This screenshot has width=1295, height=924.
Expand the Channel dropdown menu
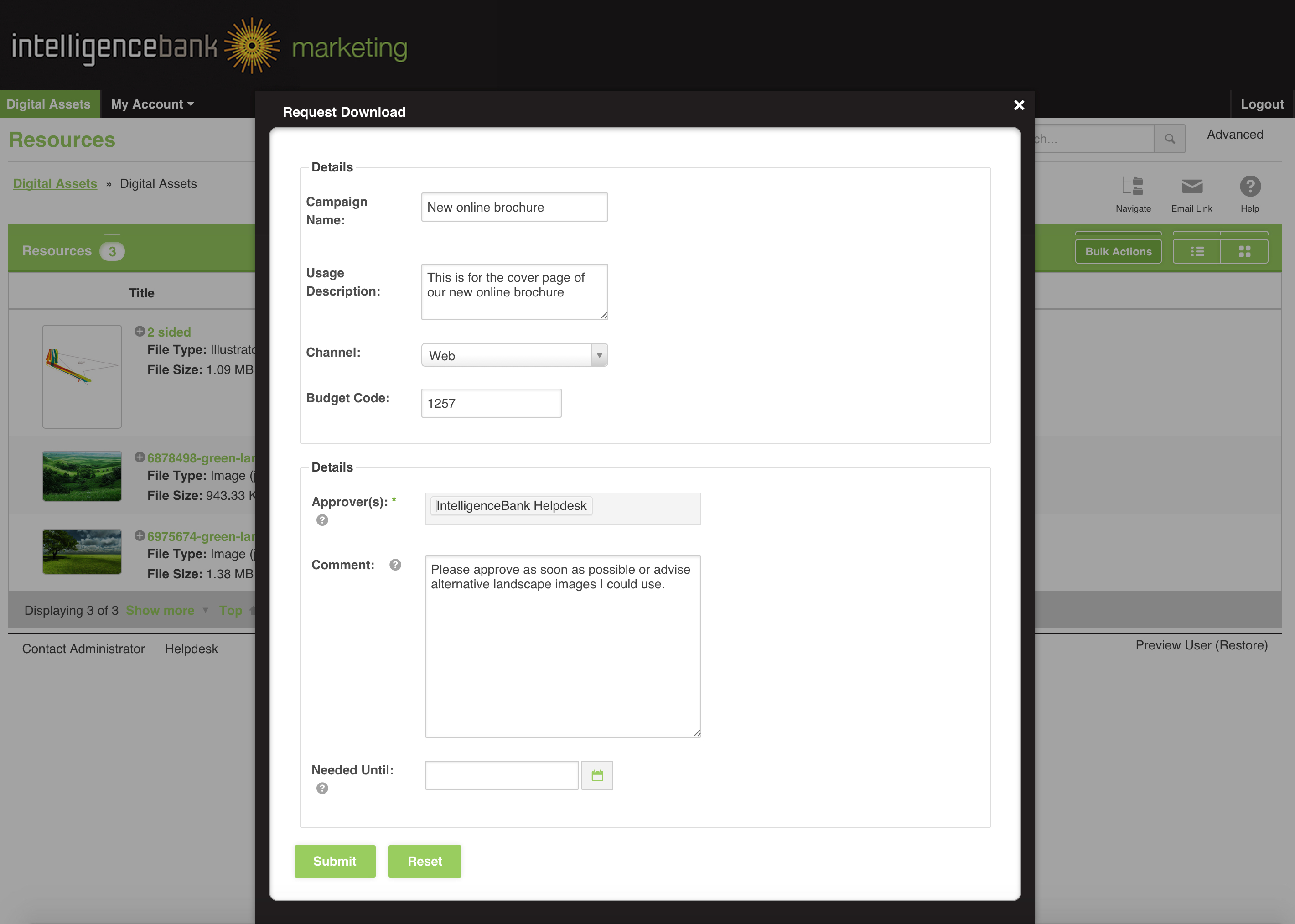(x=598, y=355)
